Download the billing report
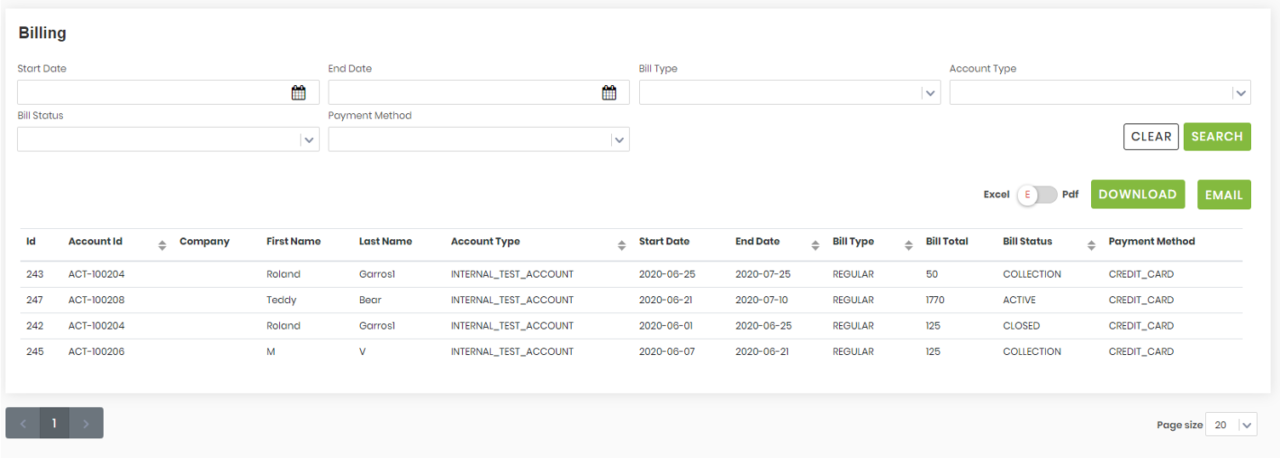The width and height of the screenshot is (1280, 458). pos(1137,195)
